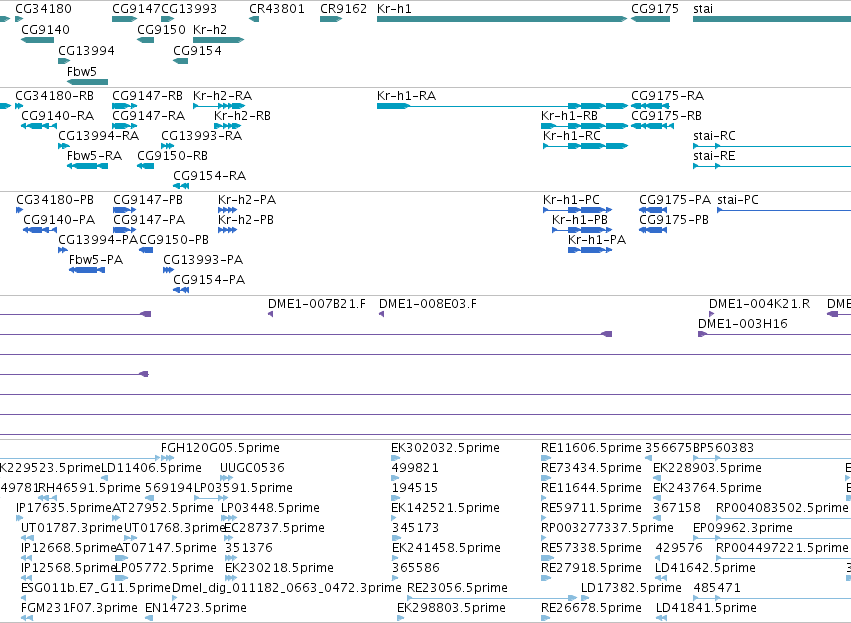Select the UUGC0536 EST label

pos(252,468)
